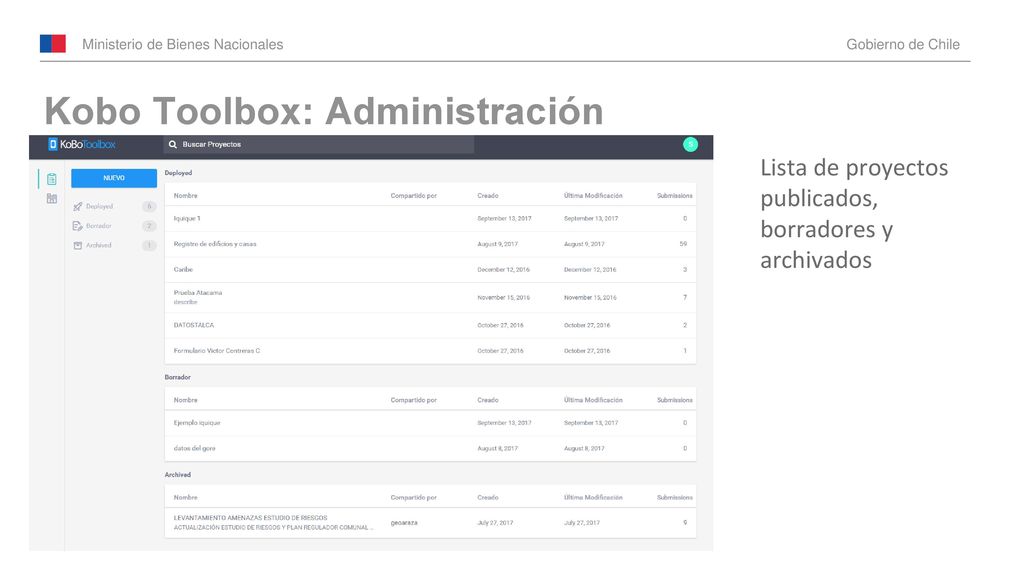This screenshot has width=1024, height=576.
Task: Click the Borrador count badge
Action: tap(149, 226)
